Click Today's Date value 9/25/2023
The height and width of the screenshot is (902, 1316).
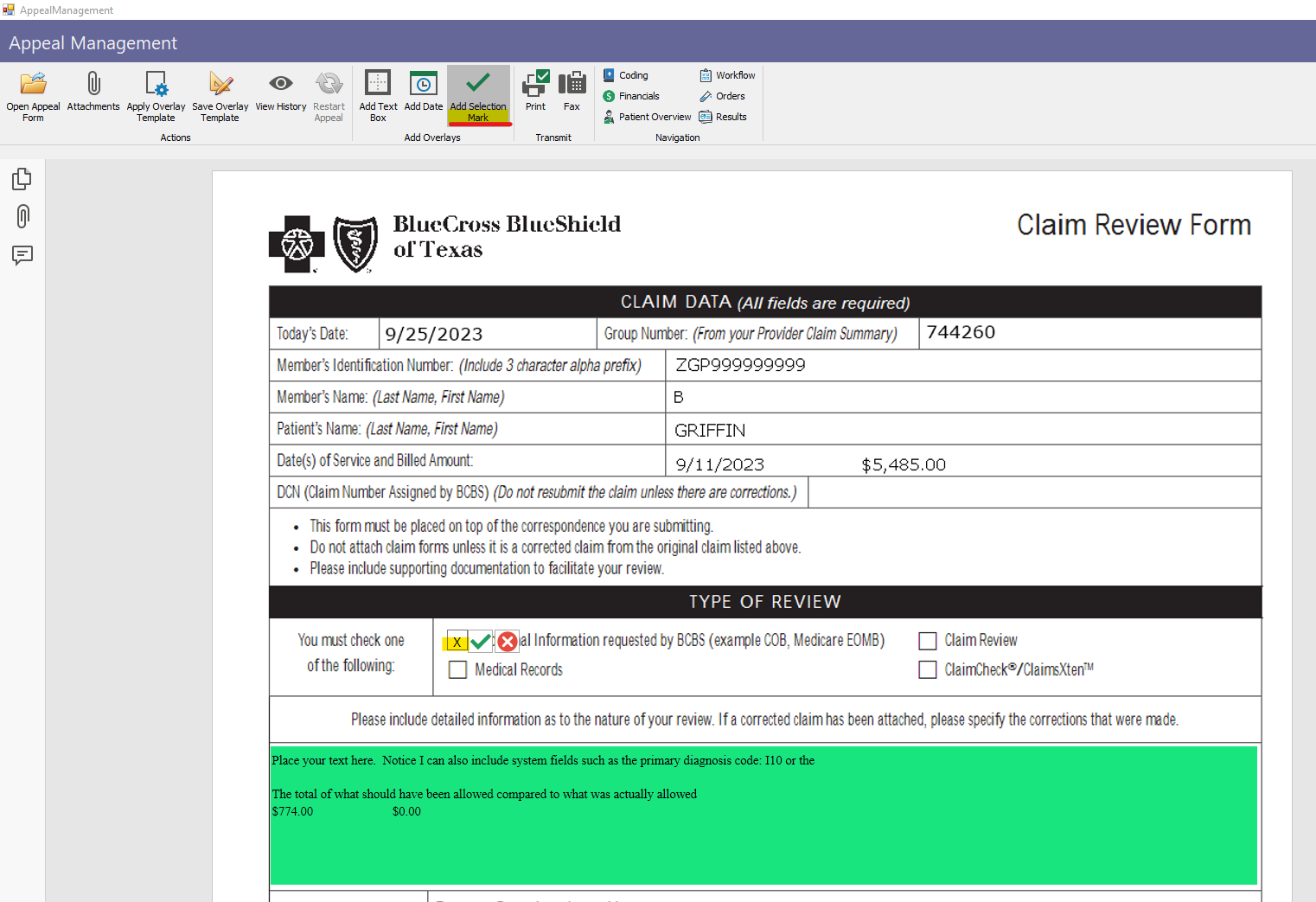click(434, 334)
